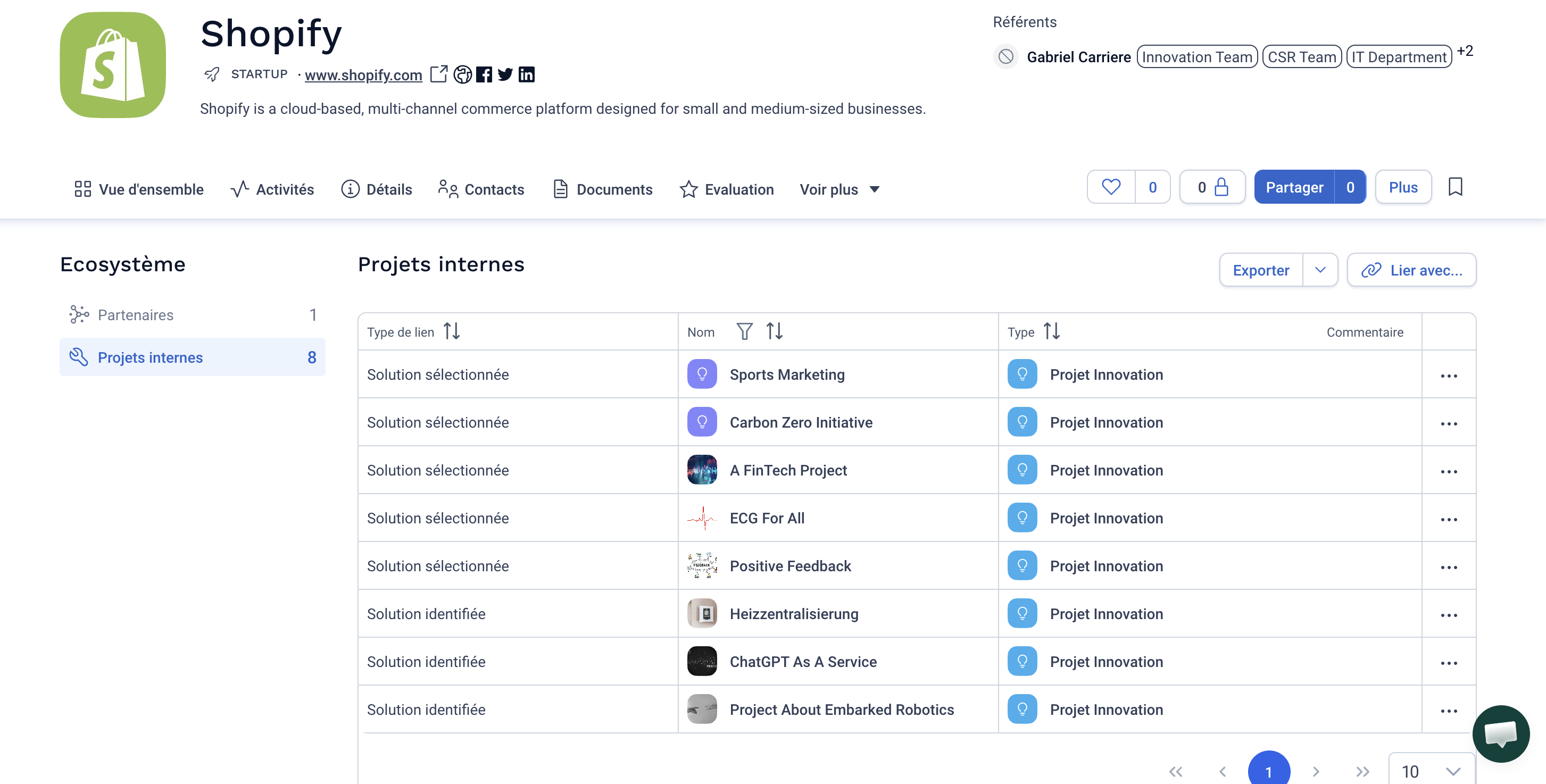Viewport: 1546px width, 784px height.
Task: Visit the www.shopify.com link
Action: pyautogui.click(x=364, y=75)
